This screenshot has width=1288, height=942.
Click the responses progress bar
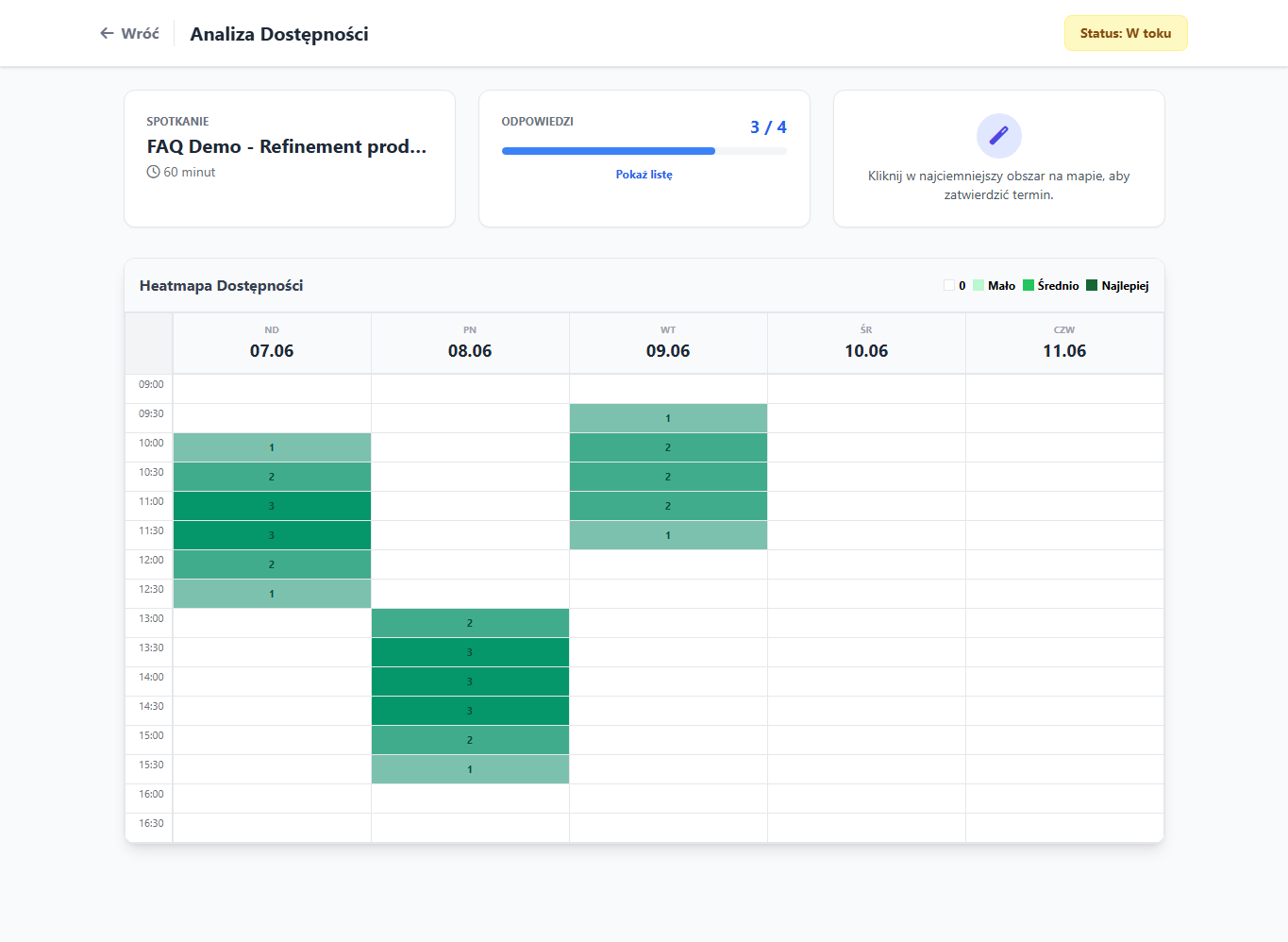pyautogui.click(x=644, y=151)
